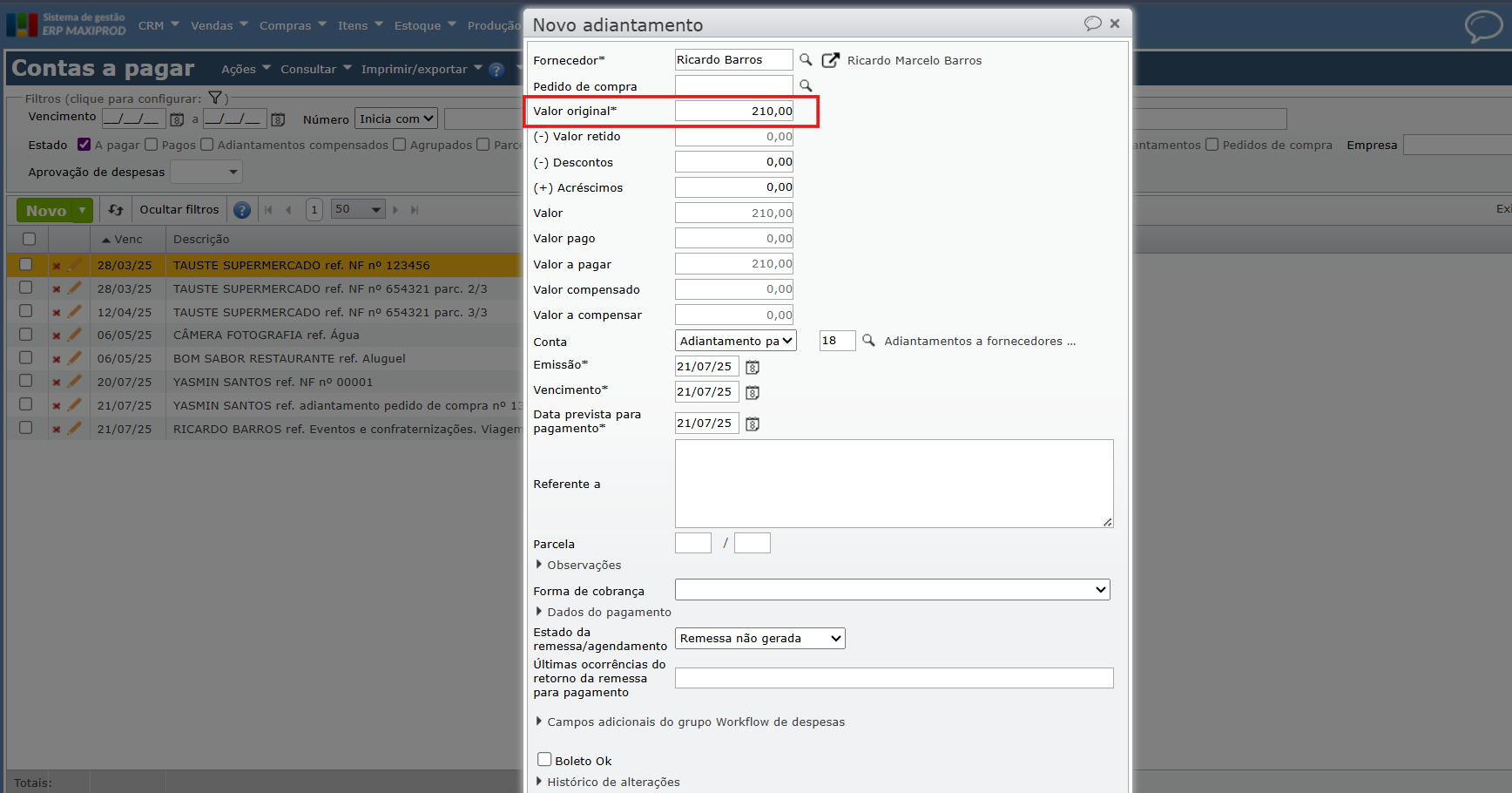Uncheck the A pagar status filter

pyautogui.click(x=84, y=145)
